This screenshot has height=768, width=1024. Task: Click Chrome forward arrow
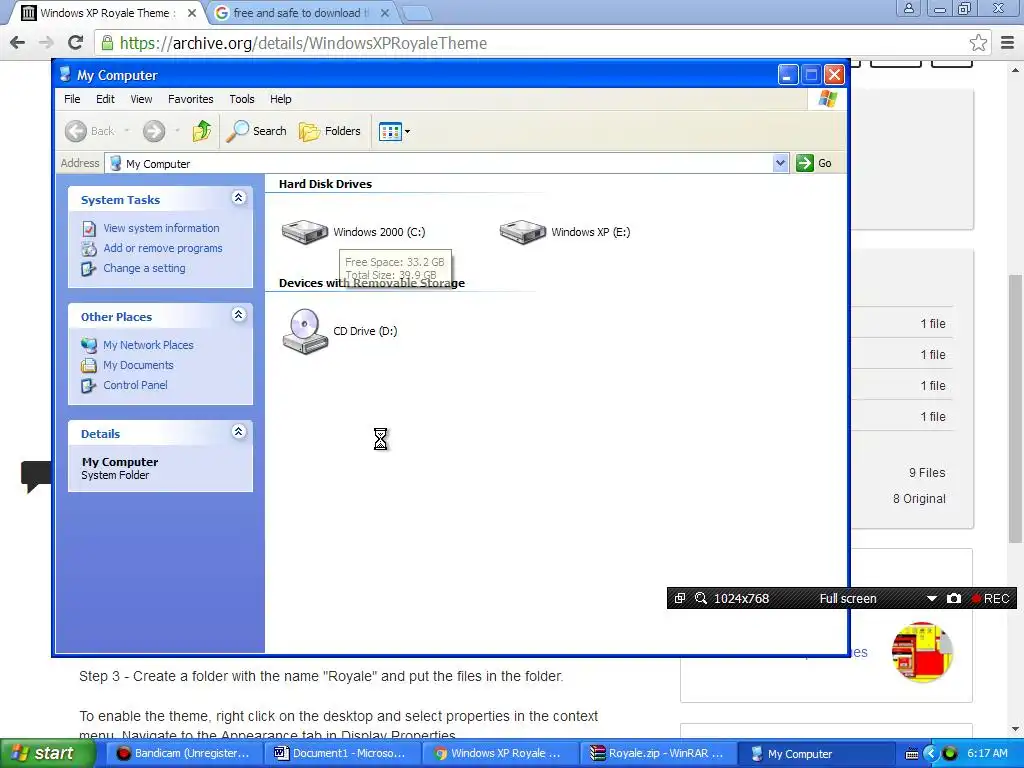coord(46,43)
